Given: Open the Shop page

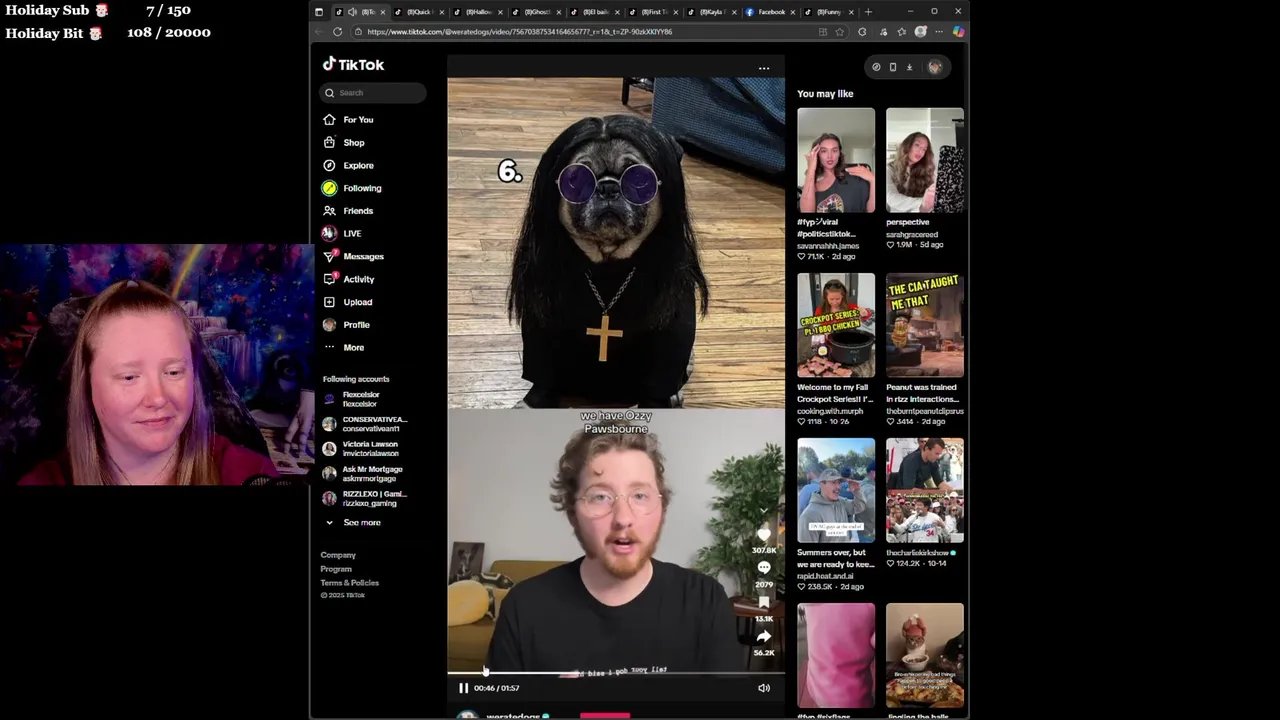Looking at the screenshot, I should click(x=343, y=143).
